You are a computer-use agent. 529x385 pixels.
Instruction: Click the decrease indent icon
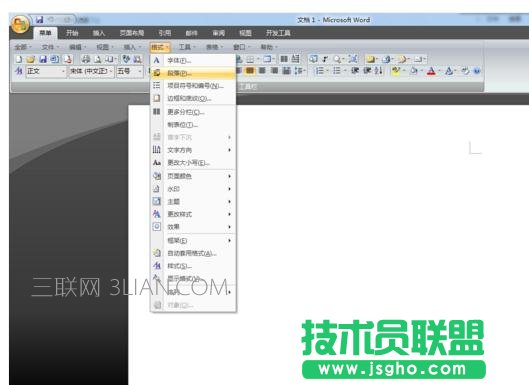pos(355,71)
